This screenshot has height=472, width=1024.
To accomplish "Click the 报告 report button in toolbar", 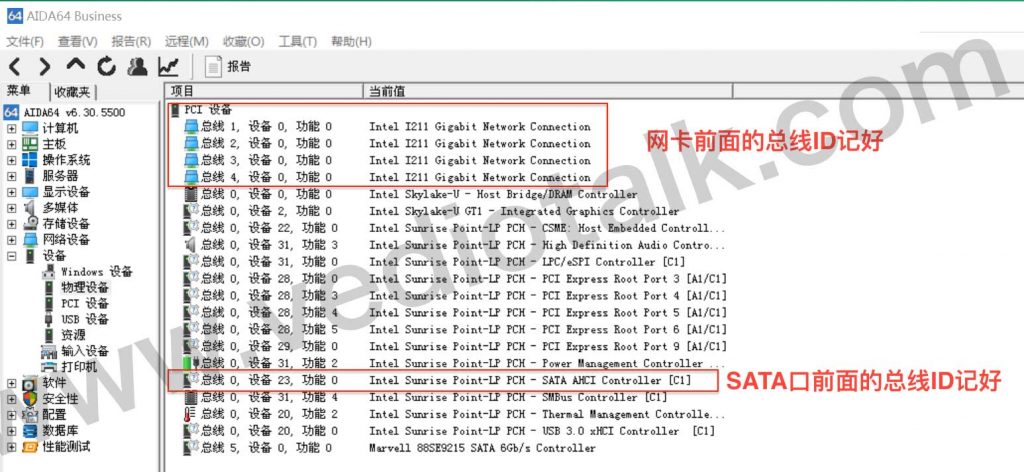I will (228, 66).
